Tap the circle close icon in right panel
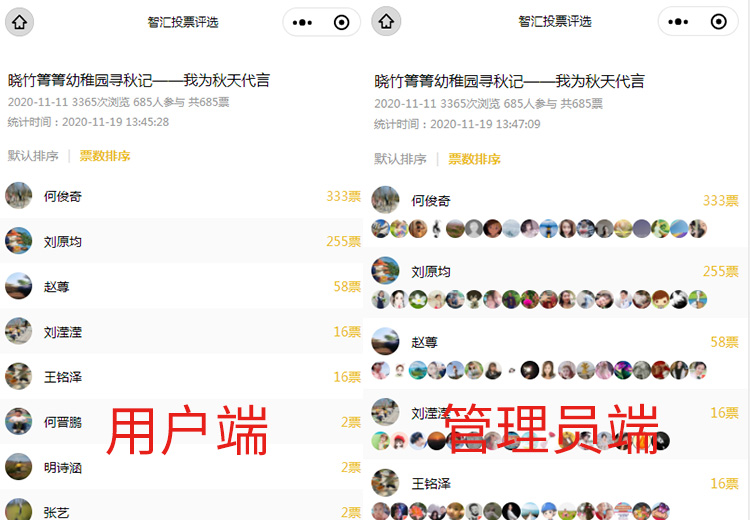 click(x=718, y=22)
